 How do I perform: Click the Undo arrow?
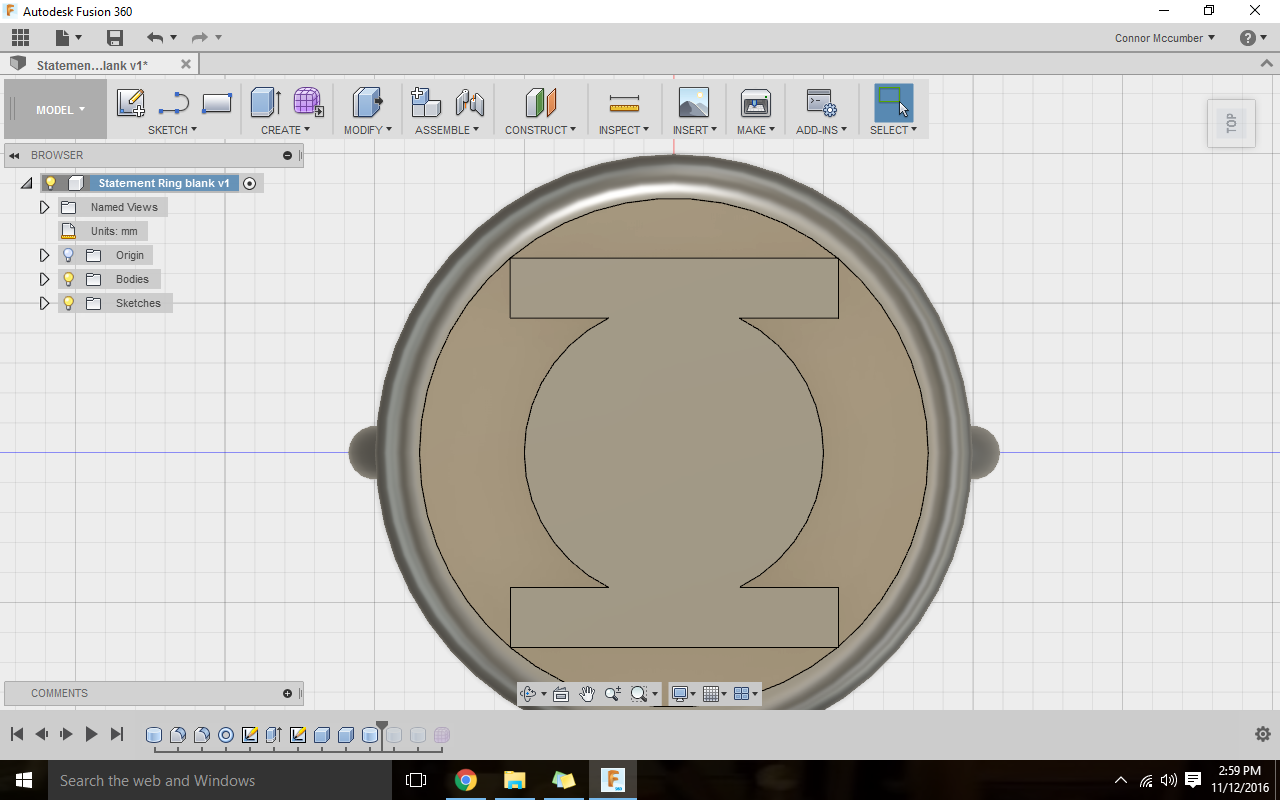tap(155, 38)
